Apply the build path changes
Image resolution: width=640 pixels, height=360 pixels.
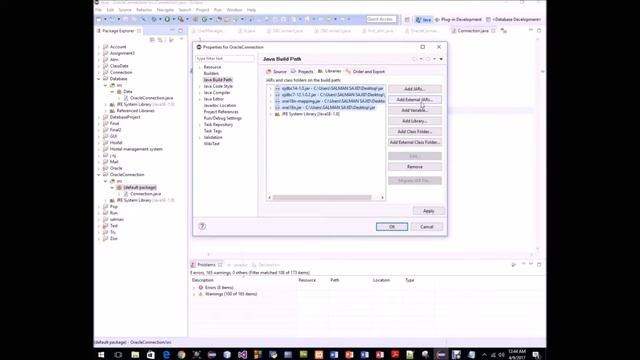point(429,211)
